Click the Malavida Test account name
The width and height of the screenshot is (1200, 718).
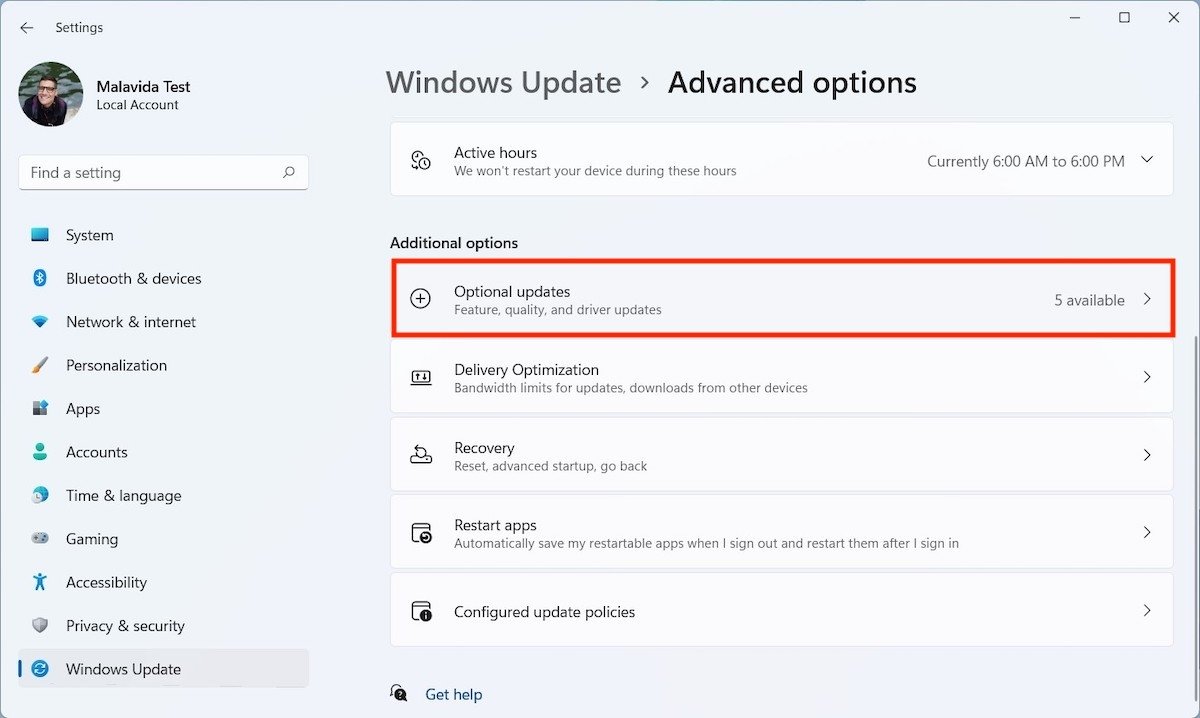point(143,87)
